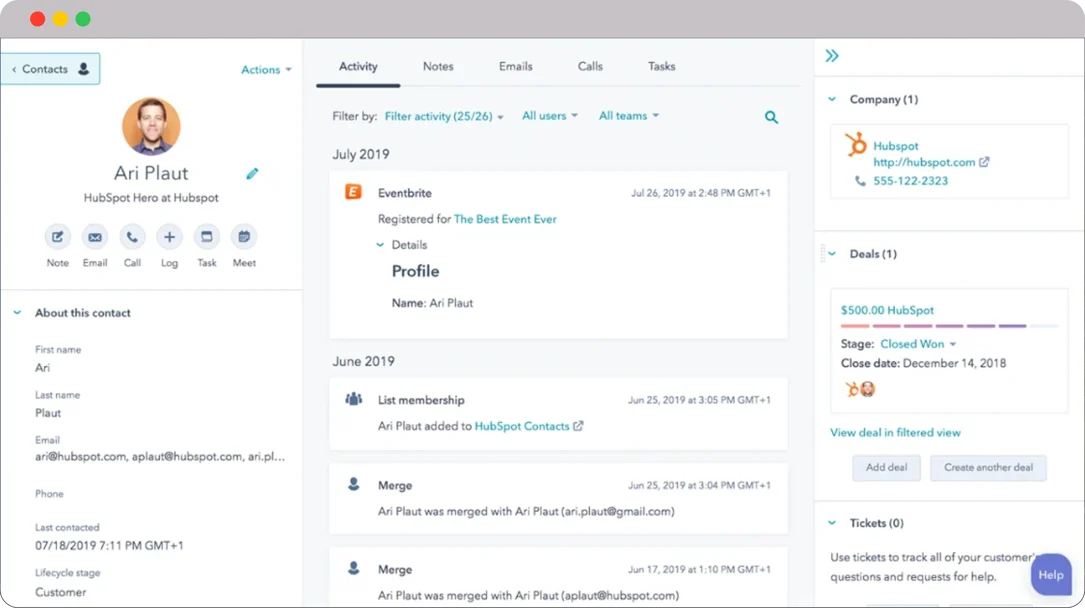Switch to the Emails tab
The image size is (1085, 608).
tap(515, 66)
